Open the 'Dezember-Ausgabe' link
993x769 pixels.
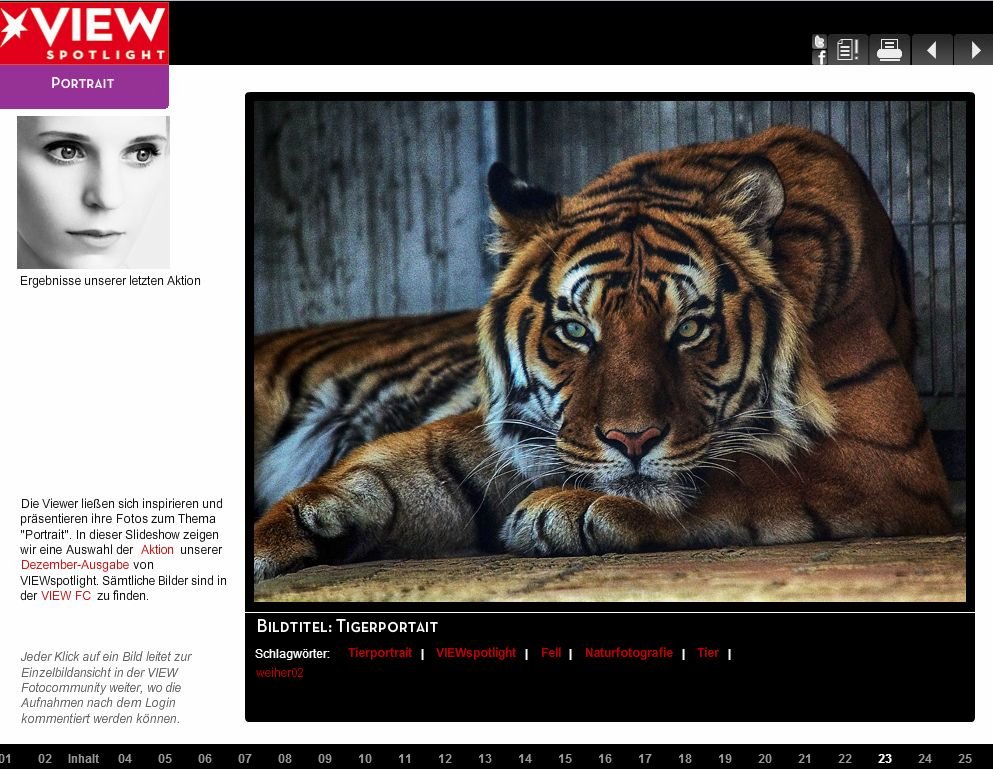[x=75, y=565]
